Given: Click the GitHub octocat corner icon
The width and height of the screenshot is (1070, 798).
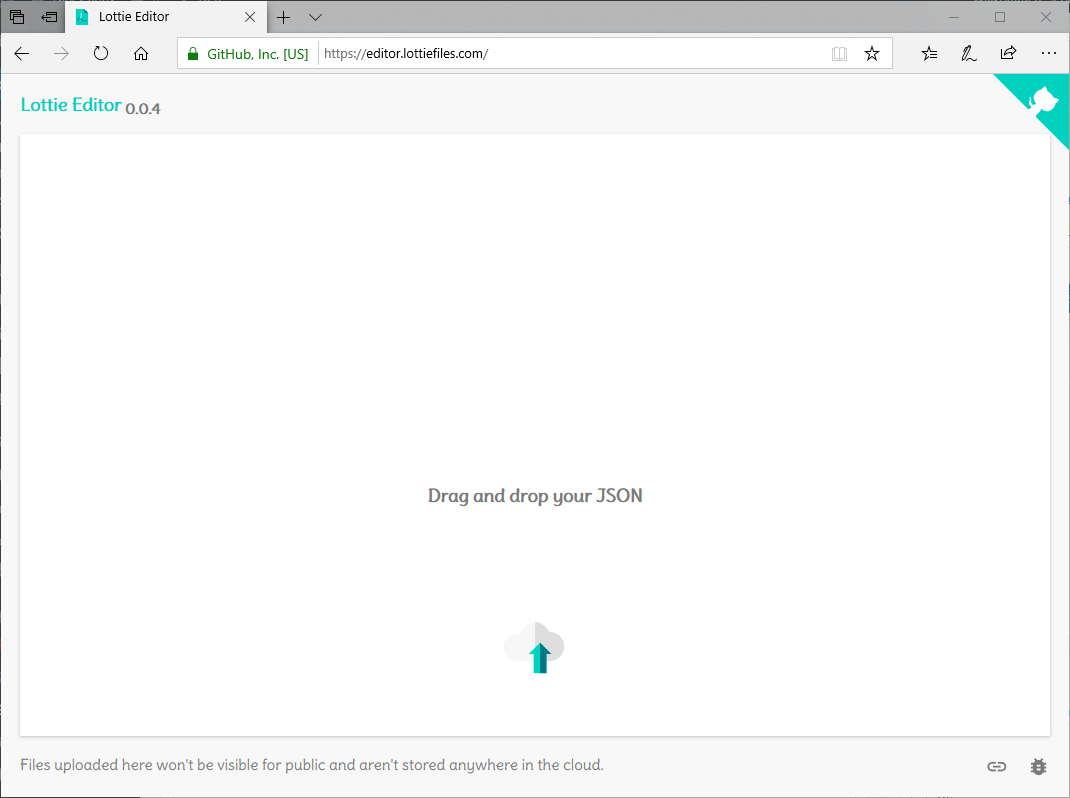Looking at the screenshot, I should [x=1042, y=101].
